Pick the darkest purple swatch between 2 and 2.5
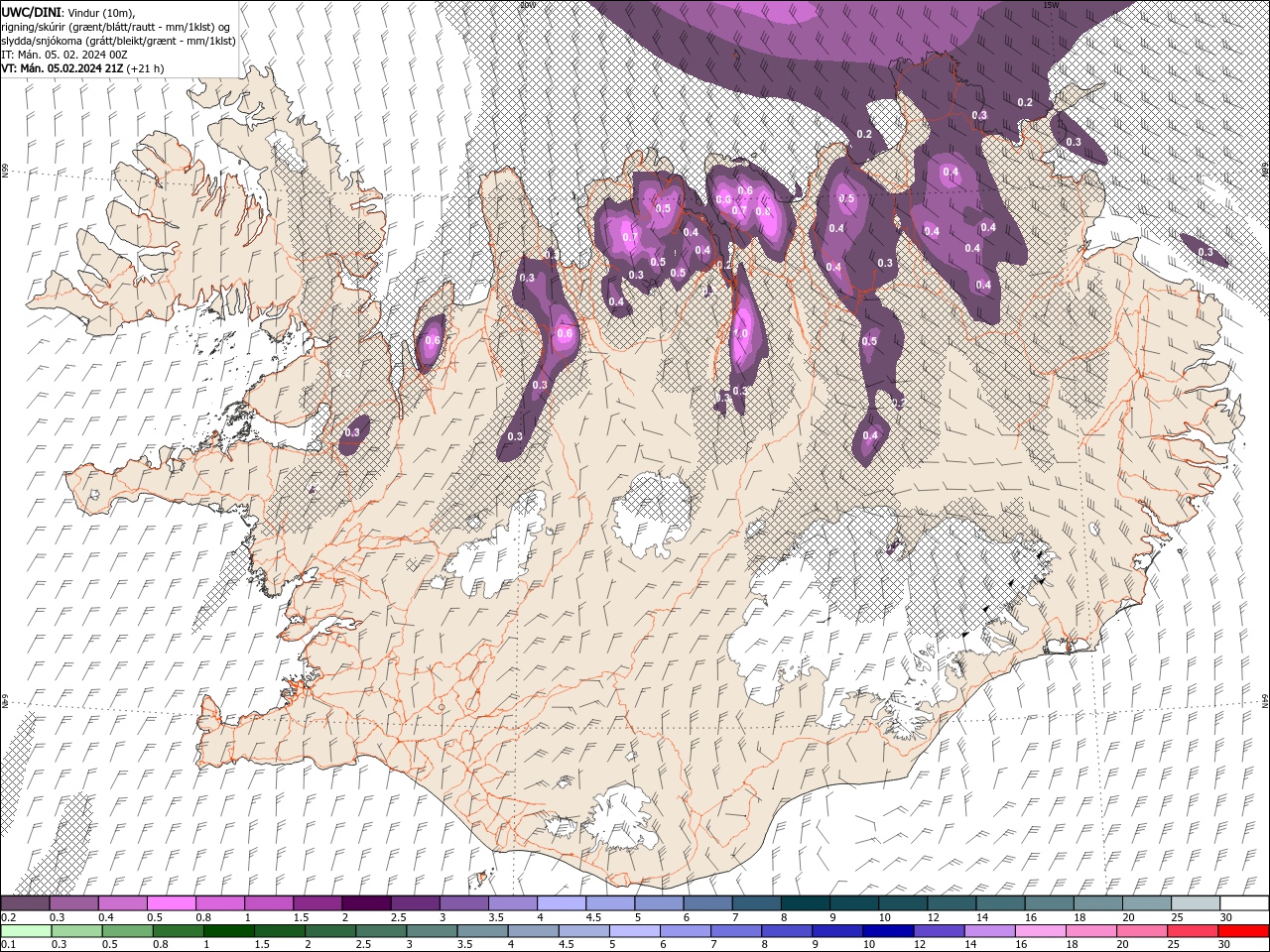 pos(365,903)
